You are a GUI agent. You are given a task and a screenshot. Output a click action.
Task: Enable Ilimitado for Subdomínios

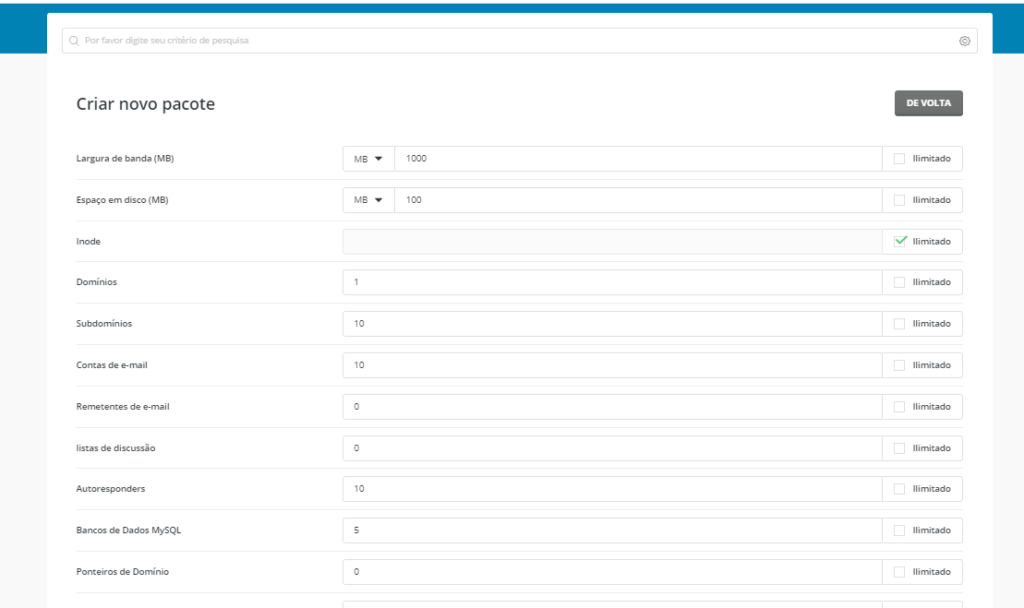(900, 324)
